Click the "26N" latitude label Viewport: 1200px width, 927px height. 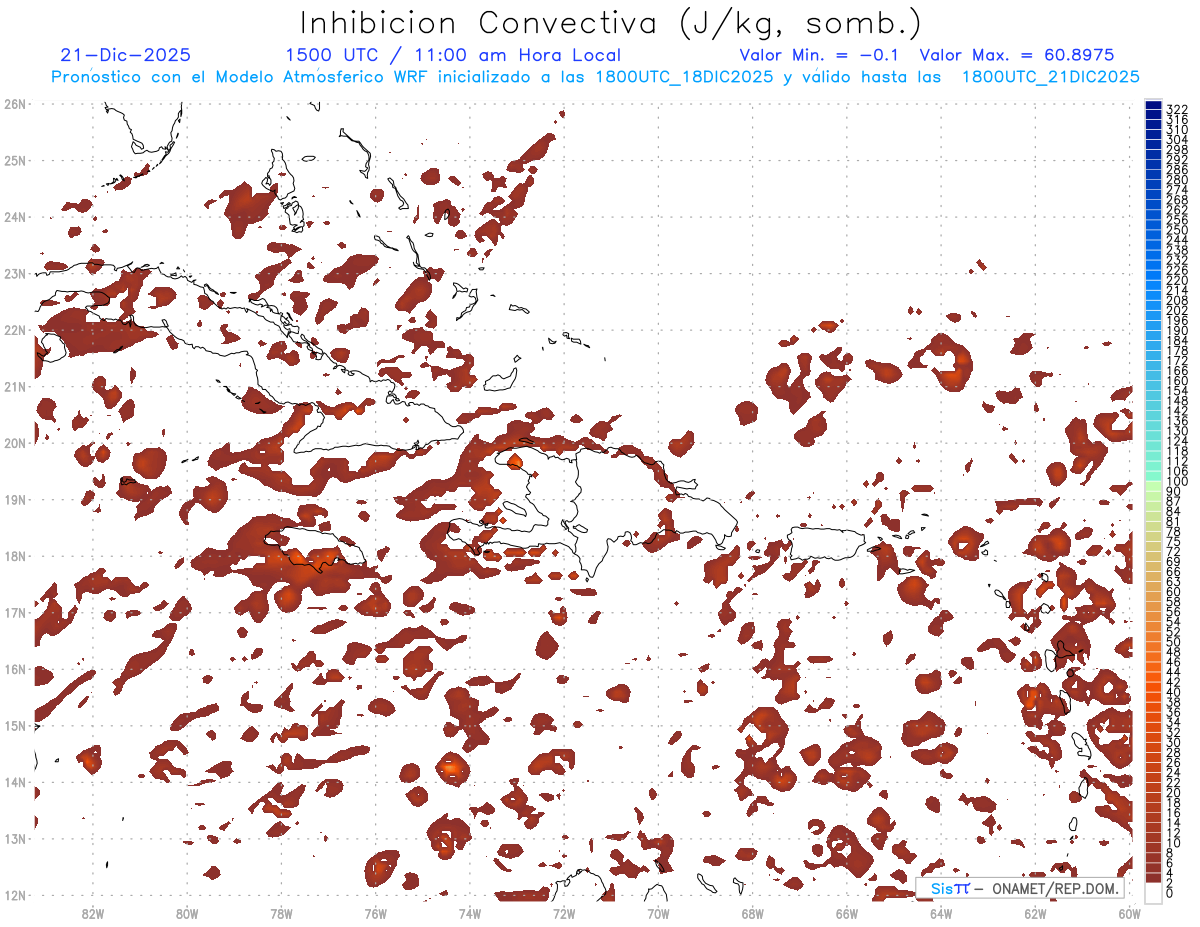[15, 104]
